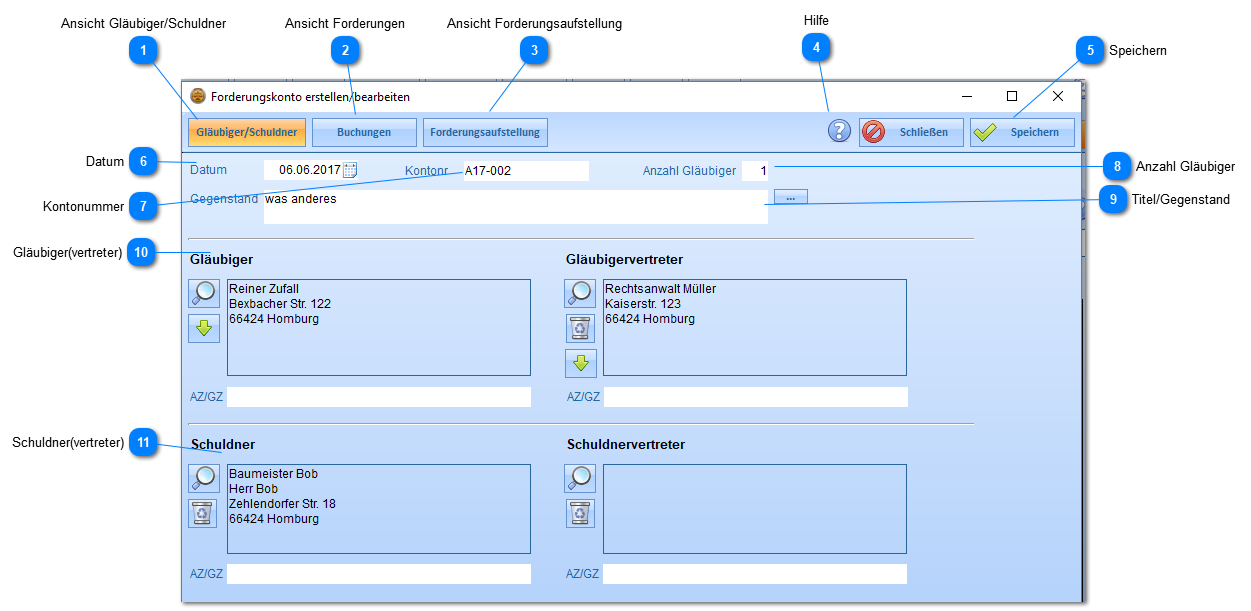The height and width of the screenshot is (611, 1251).
Task: Switch to the Gläubiger/Schuldner tab
Action: pyautogui.click(x=246, y=132)
